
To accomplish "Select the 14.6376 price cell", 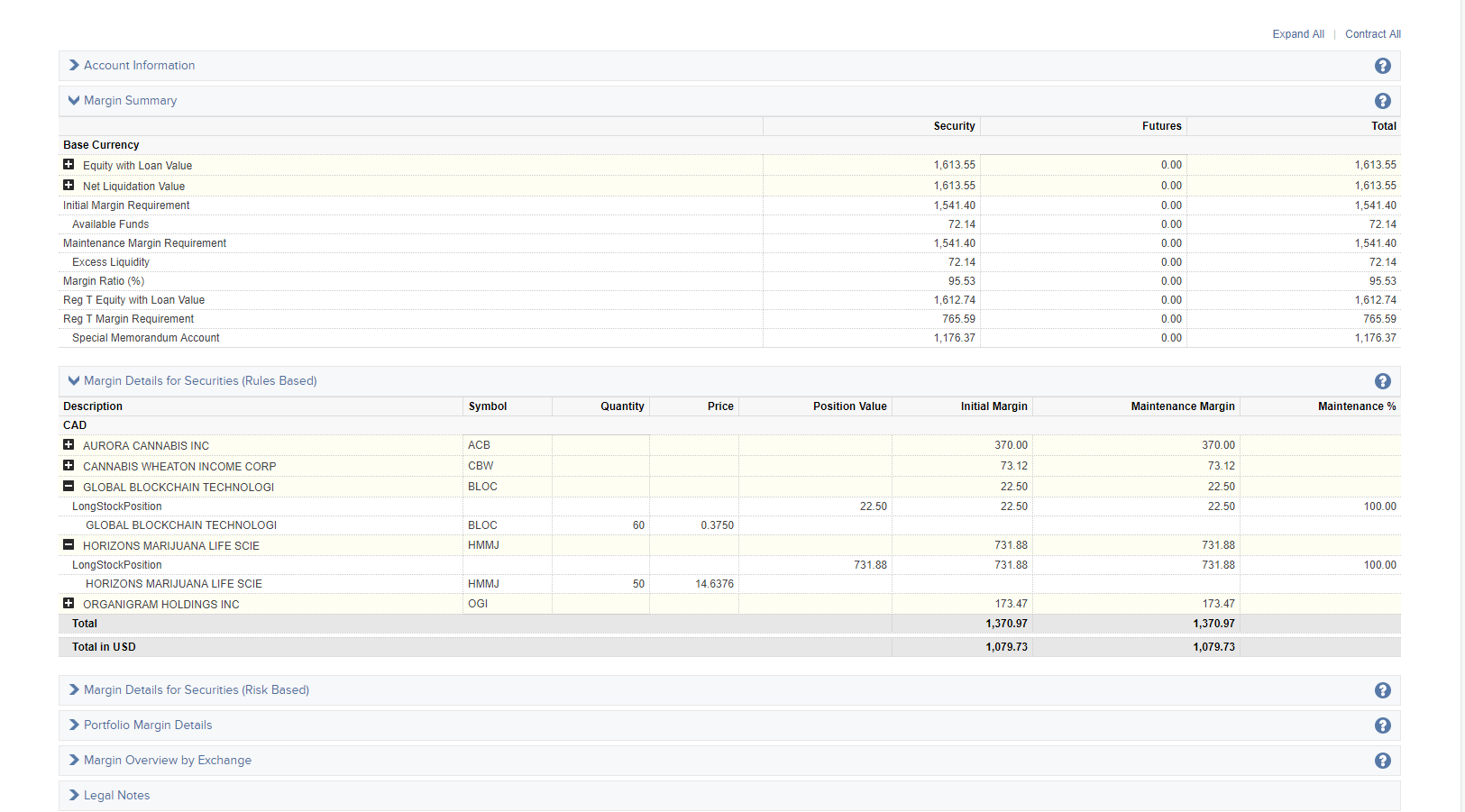I will click(x=694, y=584).
